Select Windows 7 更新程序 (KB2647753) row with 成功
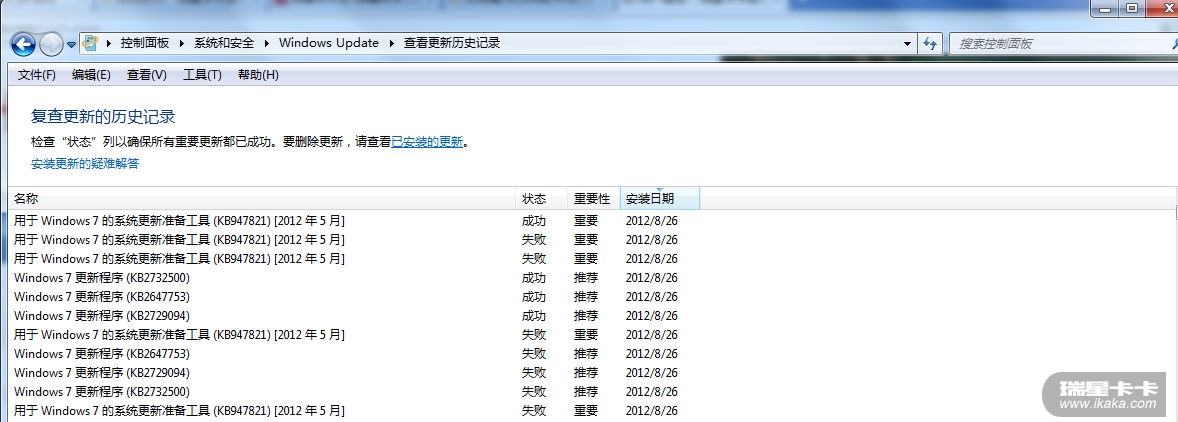 click(x=346, y=297)
